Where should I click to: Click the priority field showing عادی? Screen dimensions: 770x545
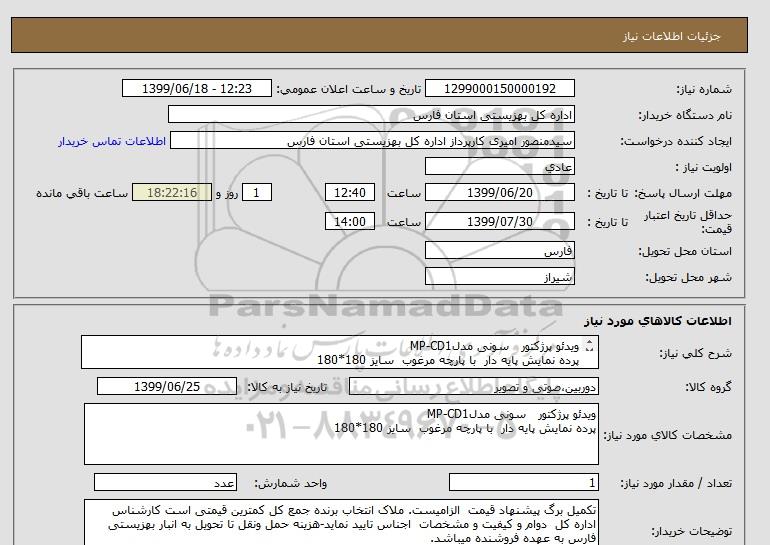click(x=499, y=166)
